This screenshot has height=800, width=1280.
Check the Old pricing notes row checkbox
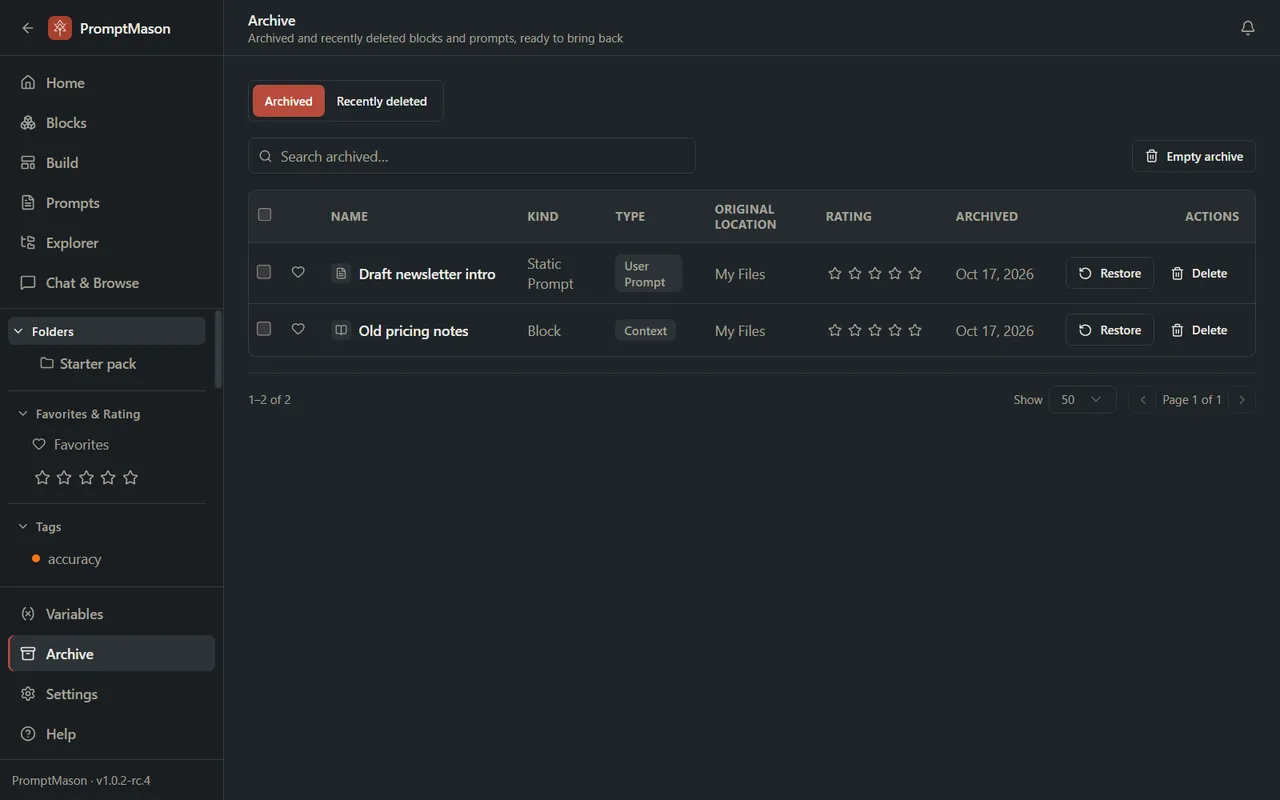coord(264,329)
